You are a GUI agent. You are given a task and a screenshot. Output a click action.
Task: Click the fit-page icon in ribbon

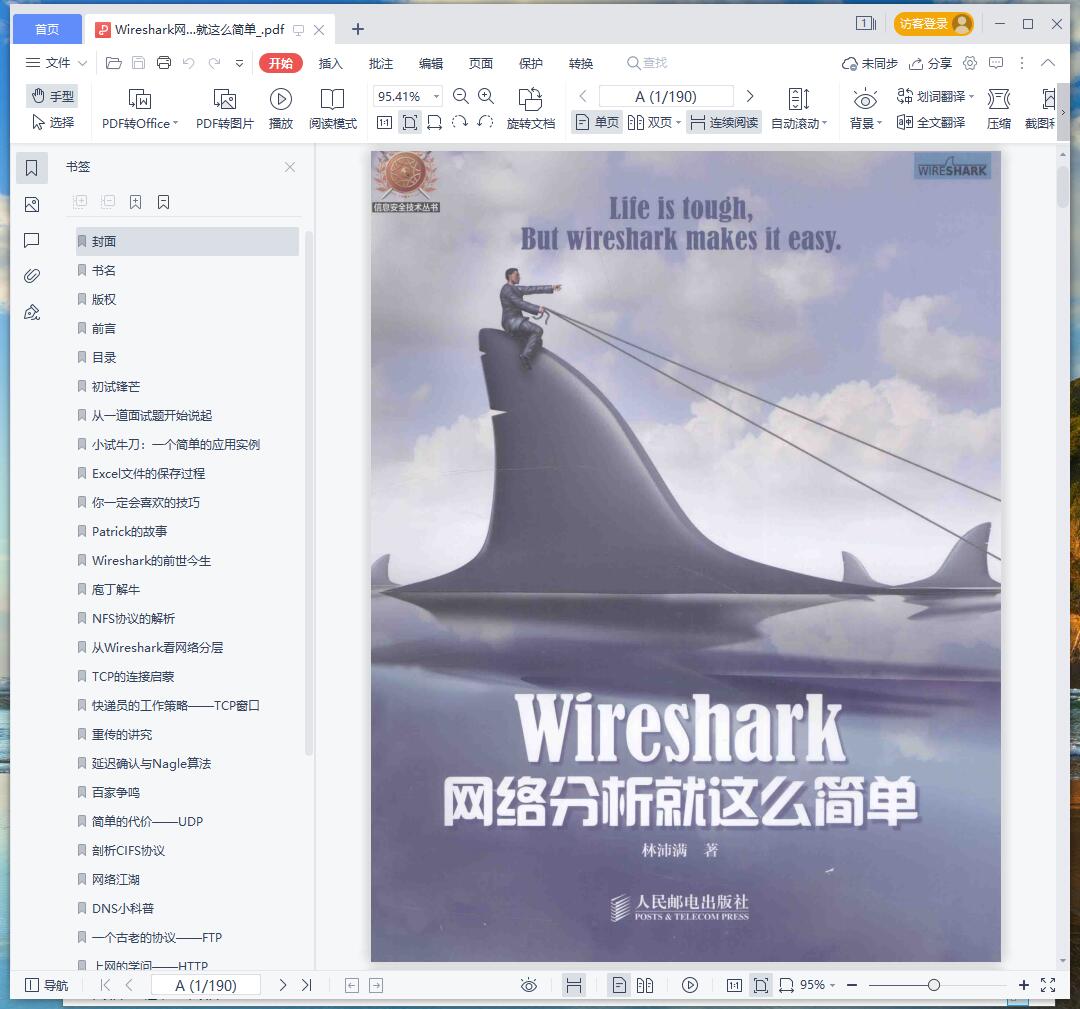coord(410,123)
